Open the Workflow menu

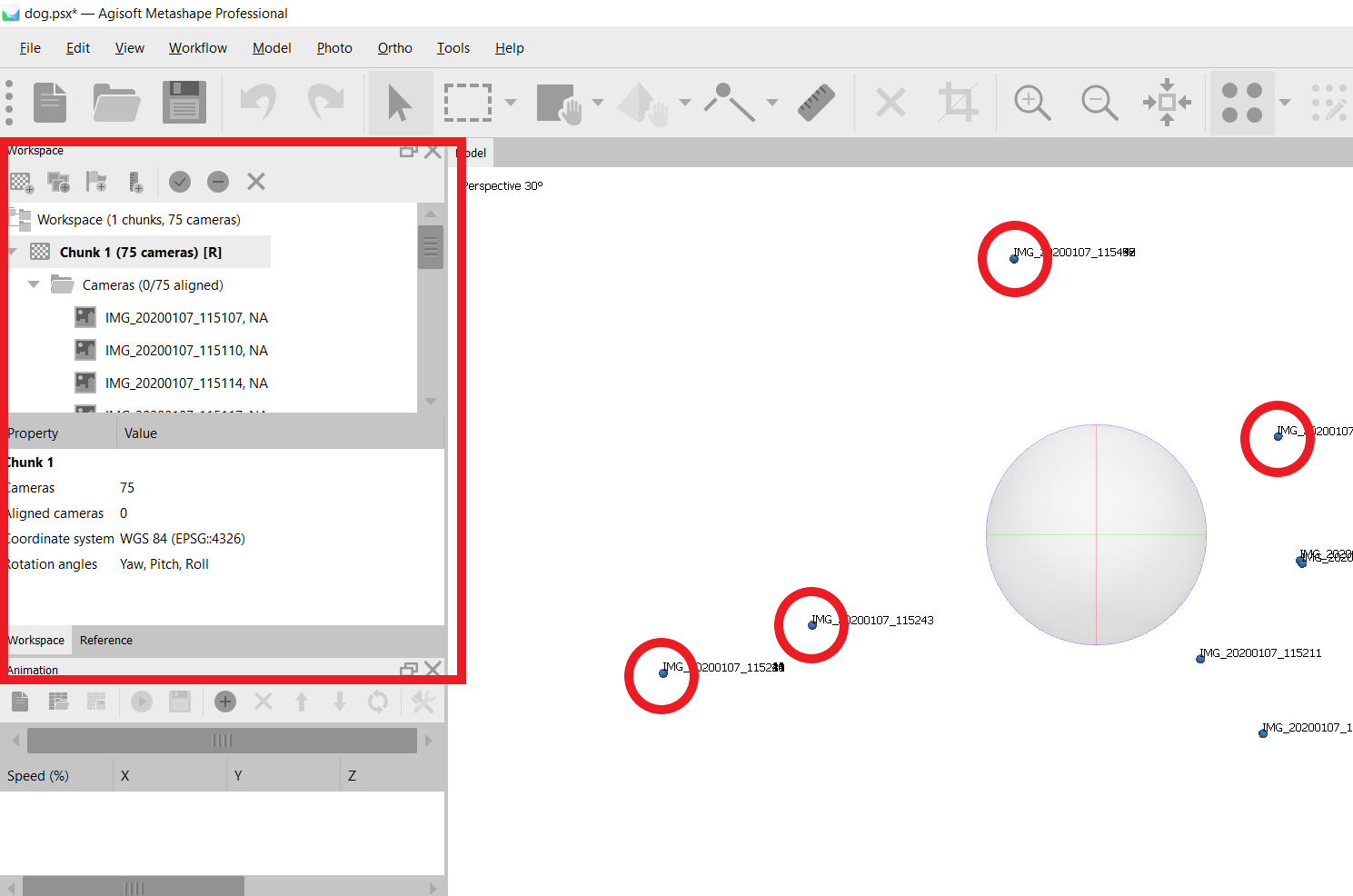click(197, 48)
